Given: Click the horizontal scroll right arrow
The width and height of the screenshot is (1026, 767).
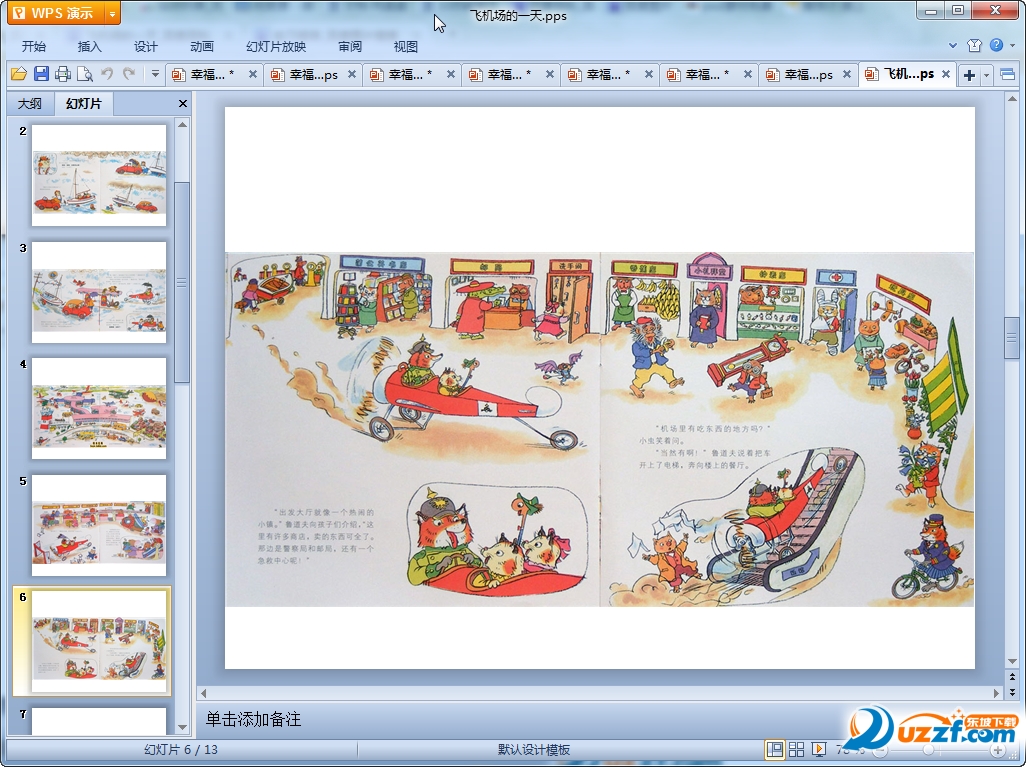Looking at the screenshot, I should (x=997, y=693).
